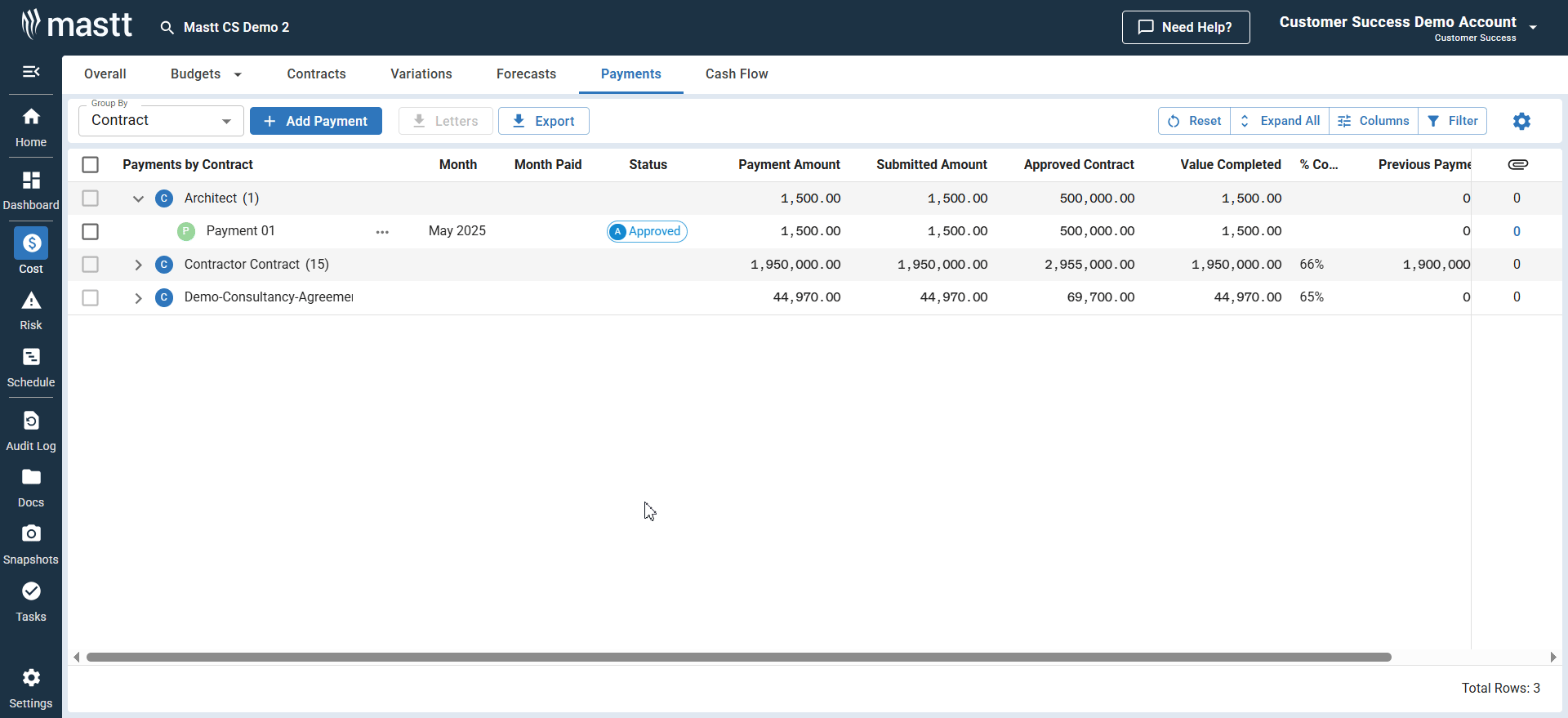Click the Architect contract C badge

[164, 198]
